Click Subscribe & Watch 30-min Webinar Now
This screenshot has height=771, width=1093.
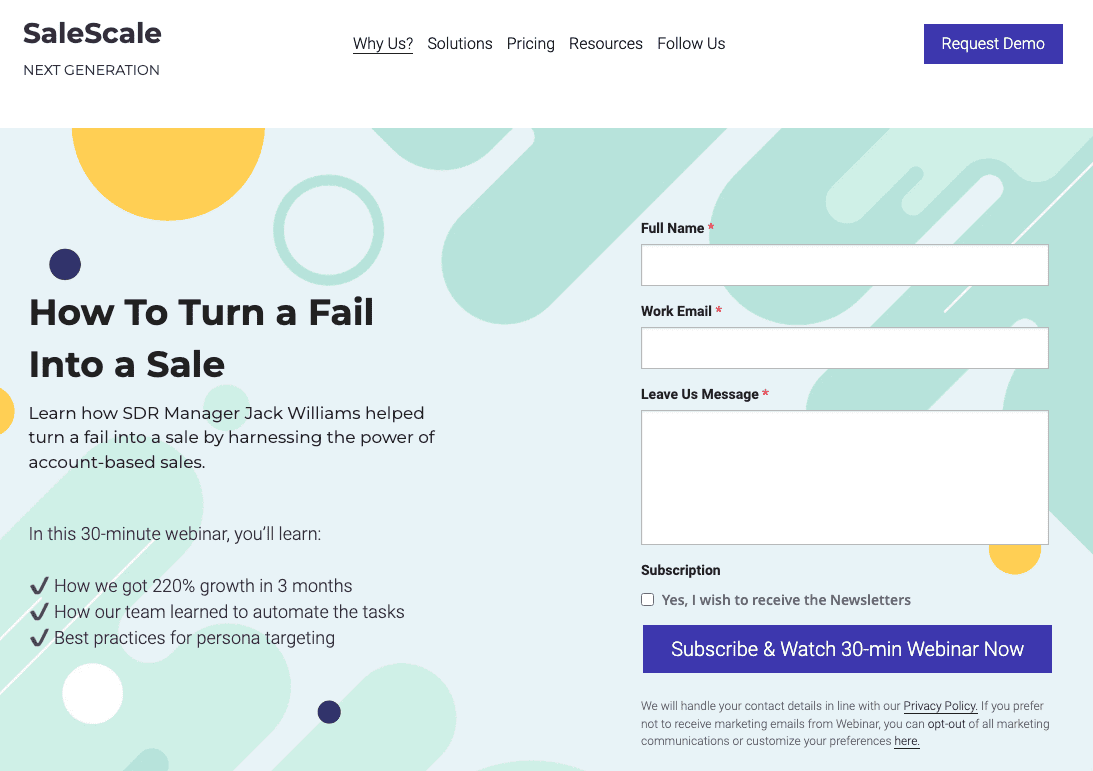tap(847, 649)
